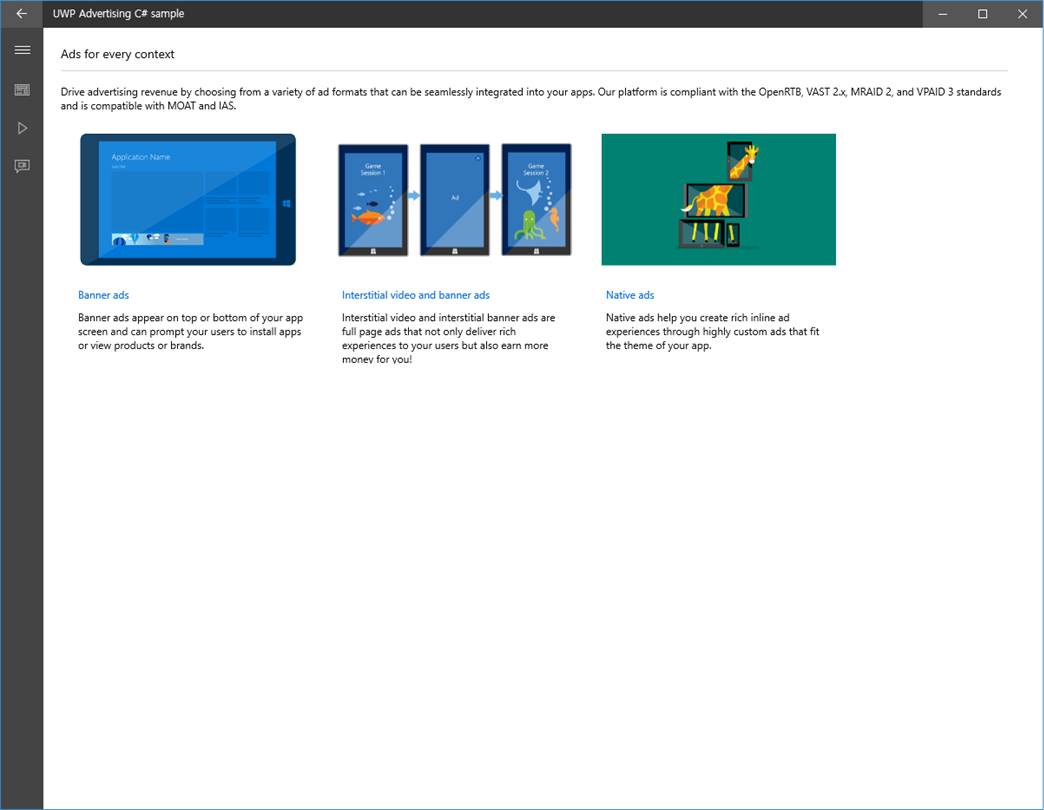Image resolution: width=1044 pixels, height=810 pixels.
Task: Follow the Banner ads link
Action: click(103, 295)
